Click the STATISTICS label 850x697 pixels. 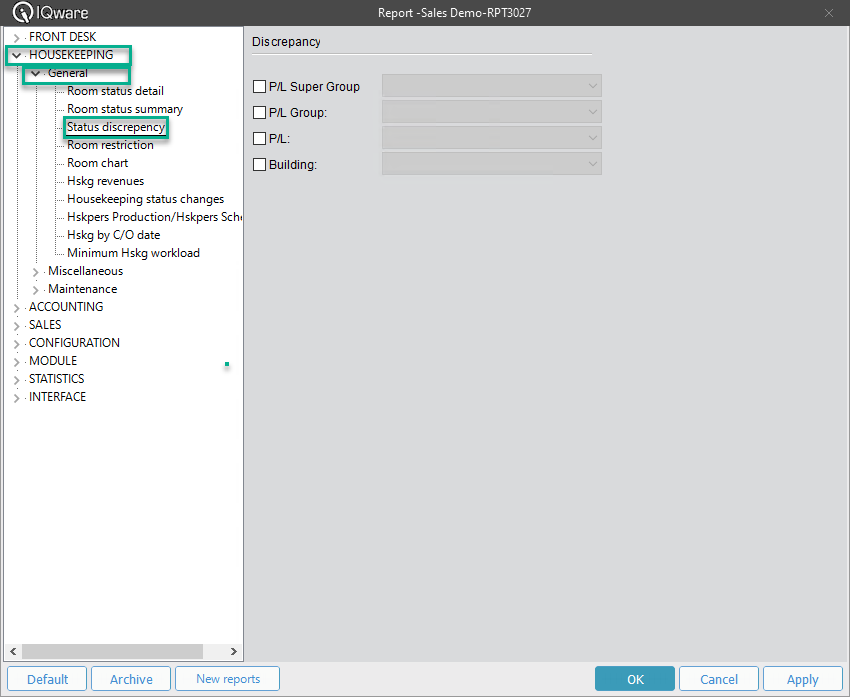[56, 378]
